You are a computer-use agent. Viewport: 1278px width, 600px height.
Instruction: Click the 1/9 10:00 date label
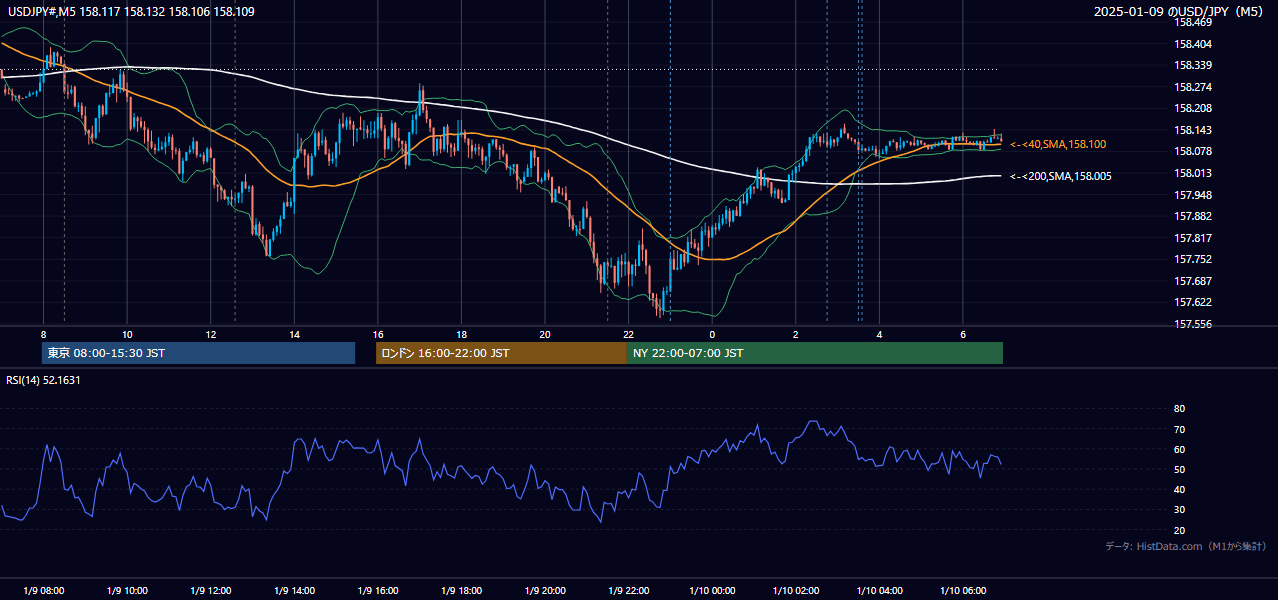(127, 590)
